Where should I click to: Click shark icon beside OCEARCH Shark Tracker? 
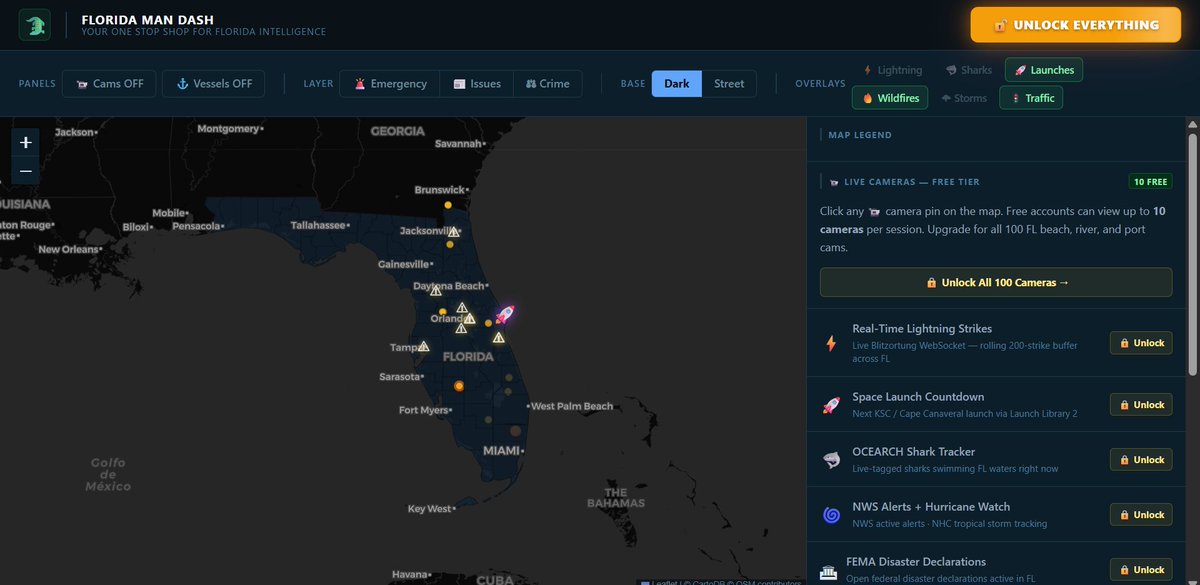tap(830, 460)
